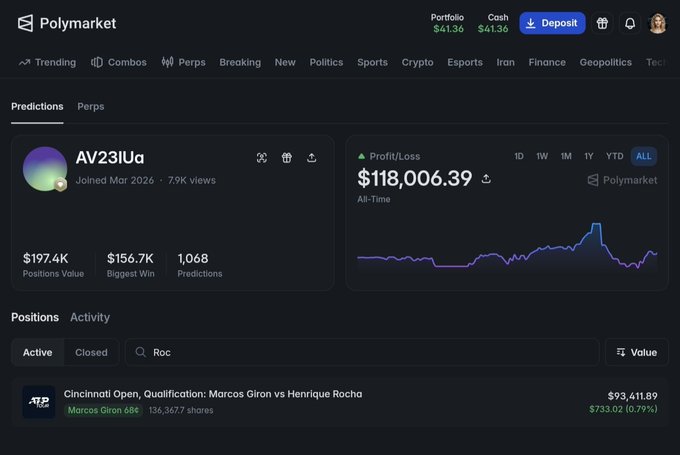Open the Finance category
680x455 pixels.
pyautogui.click(x=547, y=62)
